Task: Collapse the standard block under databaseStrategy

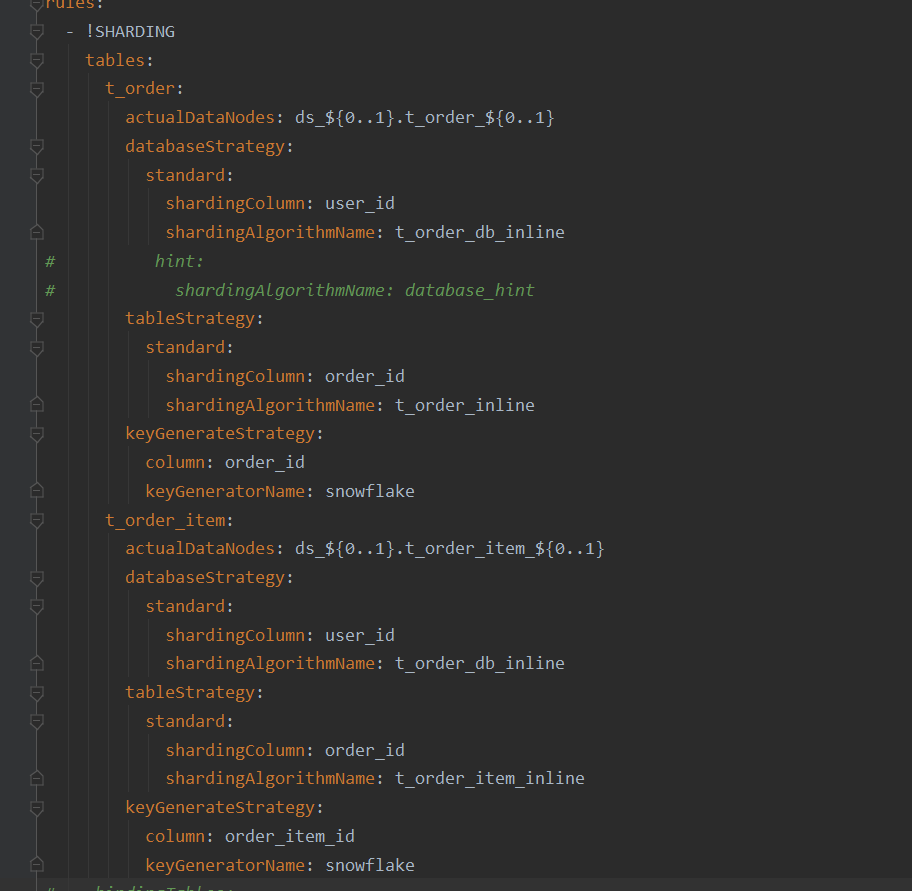Action: [36, 174]
